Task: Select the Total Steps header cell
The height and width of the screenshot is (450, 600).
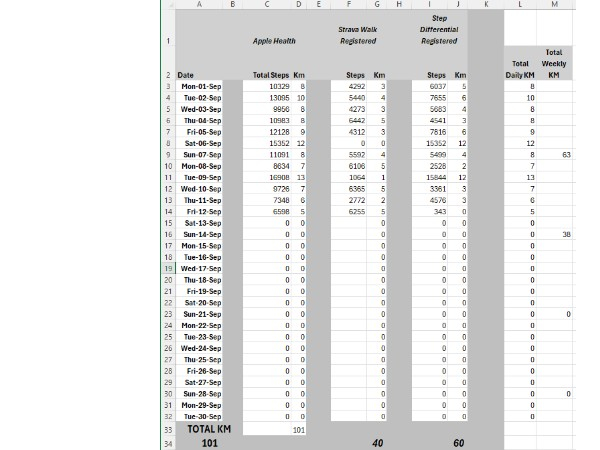Action: pos(270,75)
